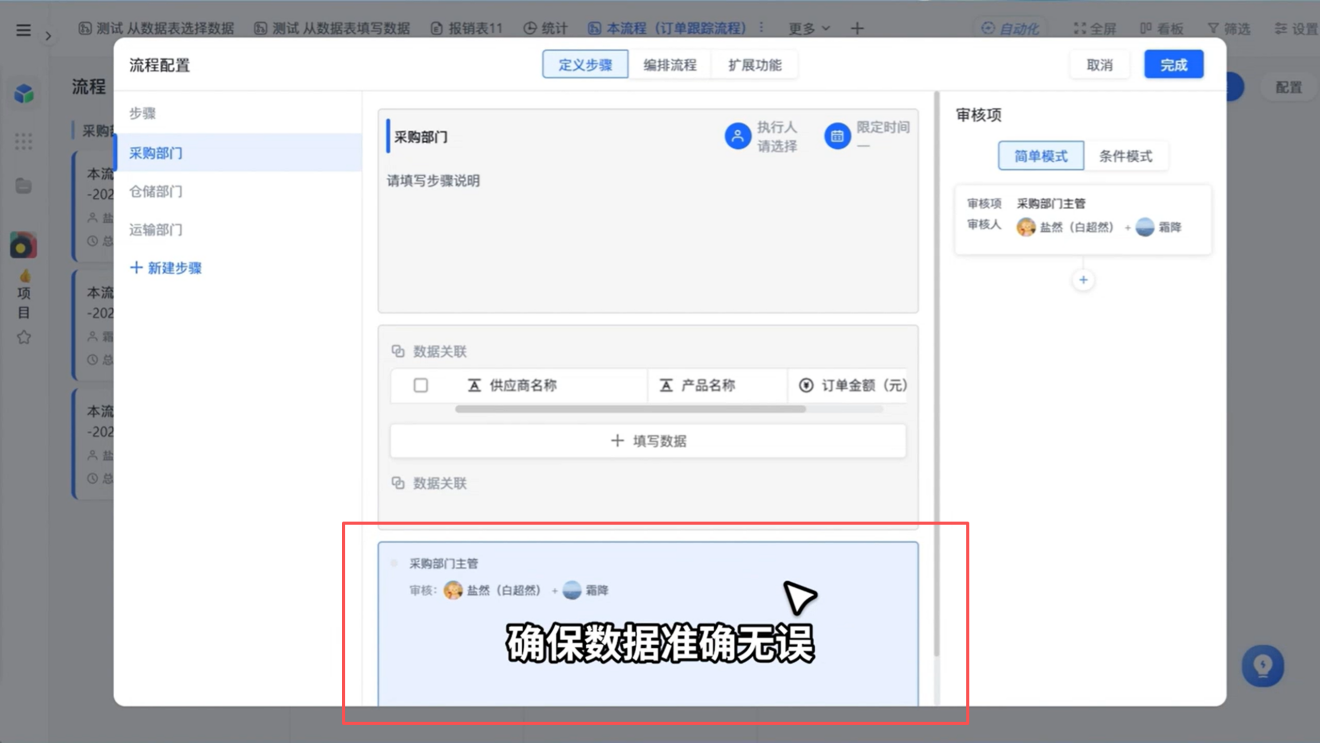The width and height of the screenshot is (1320, 743).
Task: Click 采购部门主管 text in review item card
Action: click(x=1051, y=204)
